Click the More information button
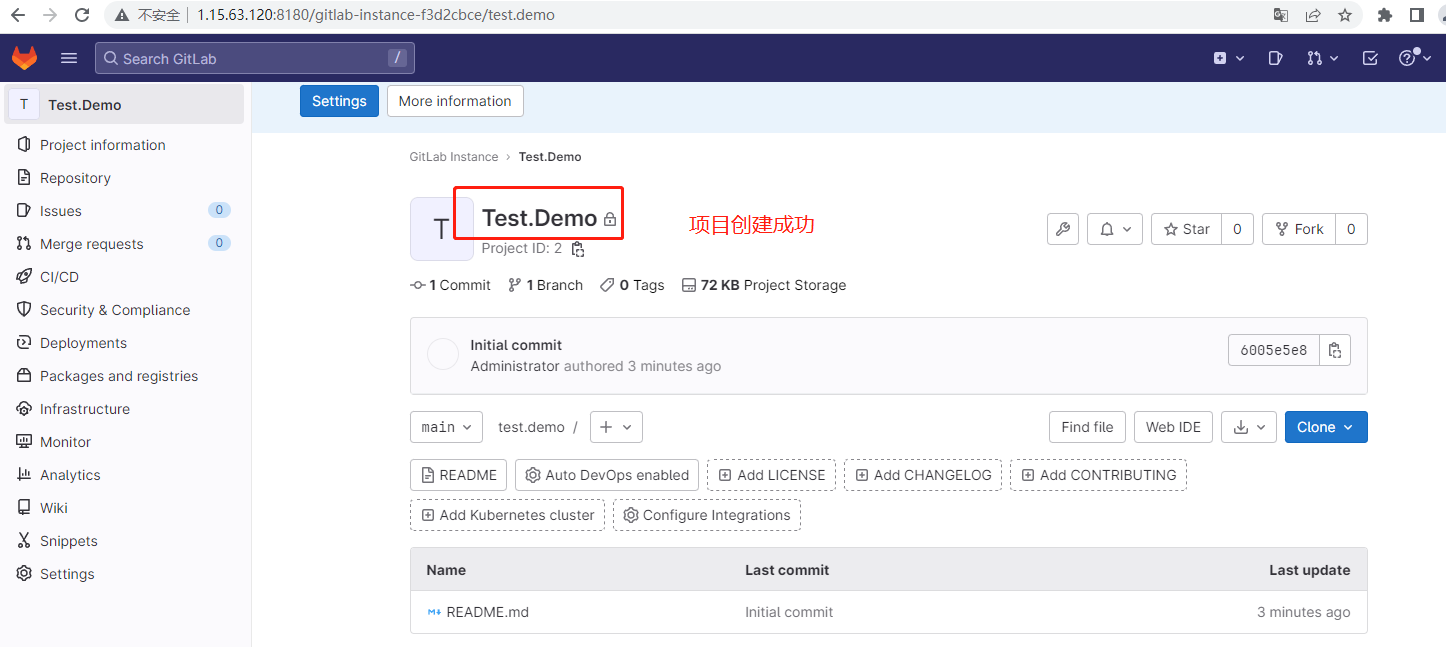 click(455, 101)
